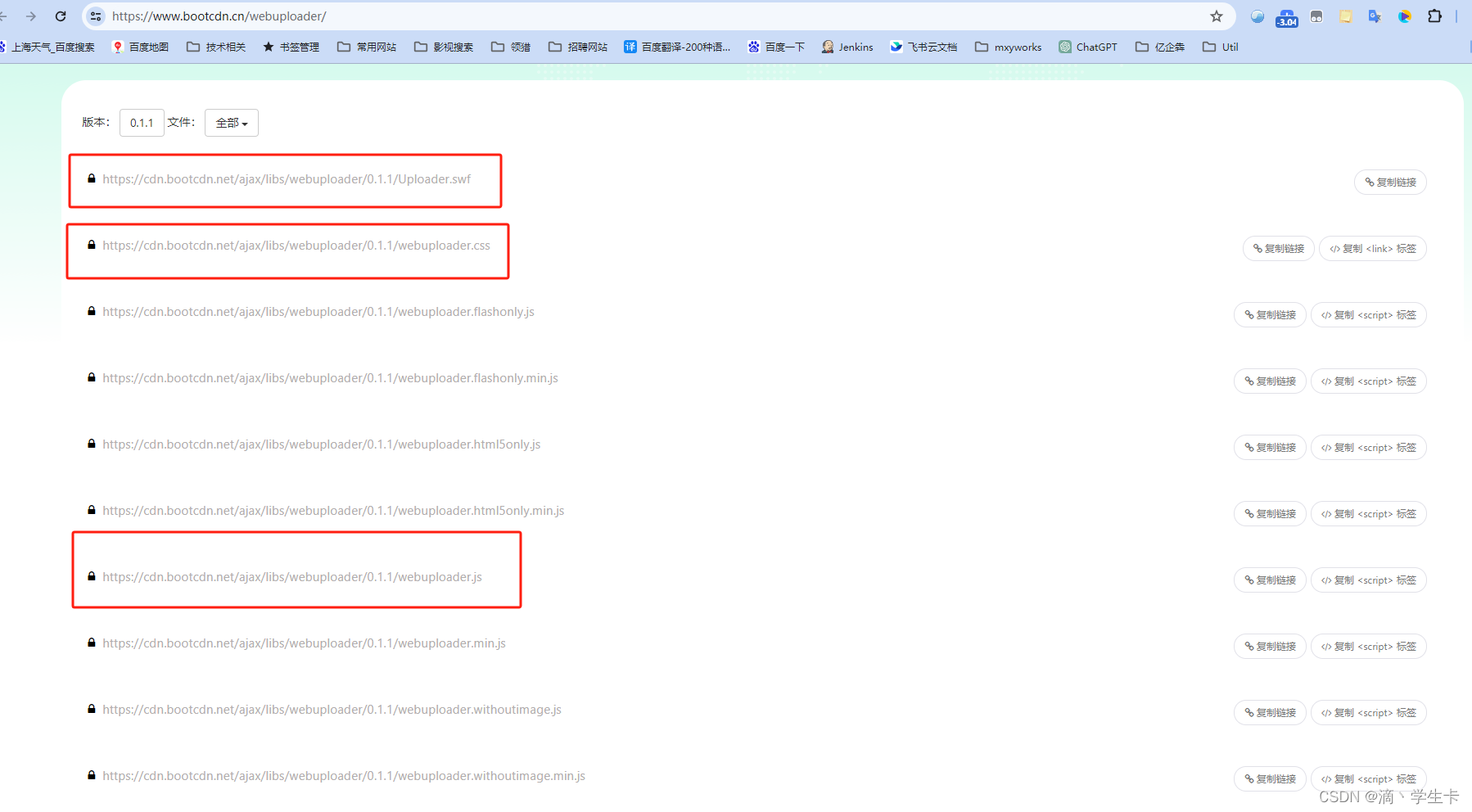Click the lock icon beside webuploader.min.js
This screenshot has width=1472, height=812.
click(x=92, y=643)
